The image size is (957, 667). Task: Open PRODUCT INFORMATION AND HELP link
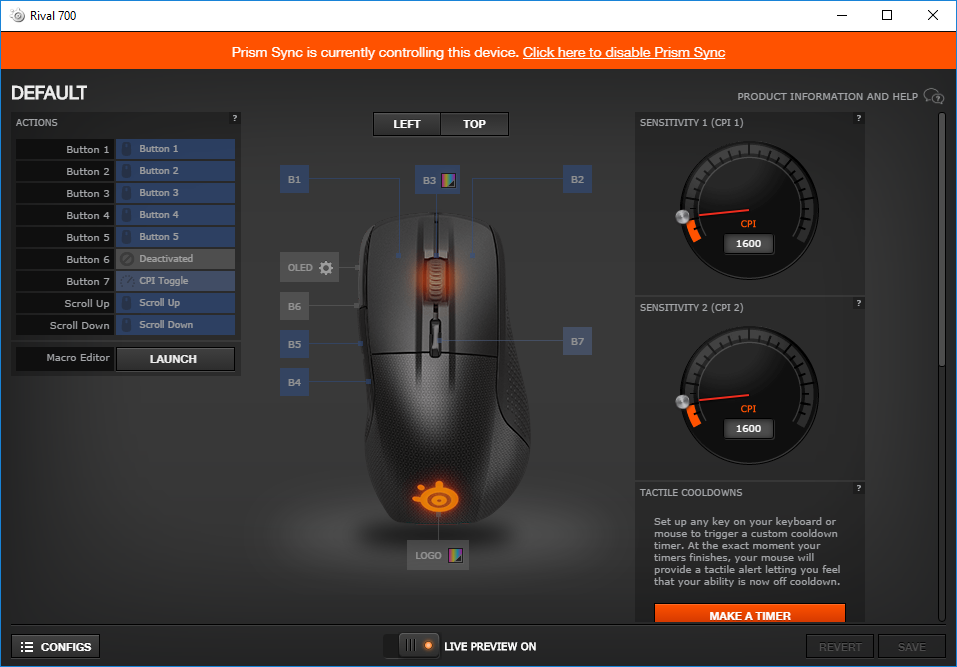click(827, 96)
